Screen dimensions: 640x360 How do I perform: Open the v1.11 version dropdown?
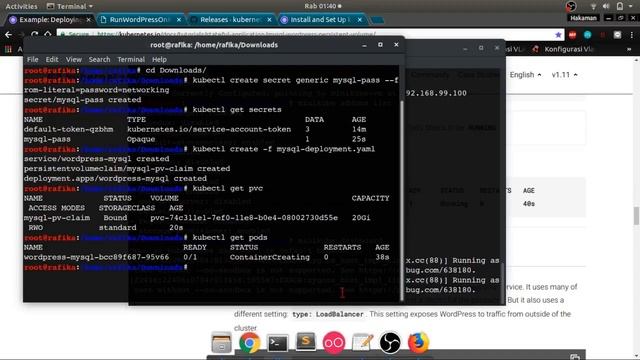point(564,75)
